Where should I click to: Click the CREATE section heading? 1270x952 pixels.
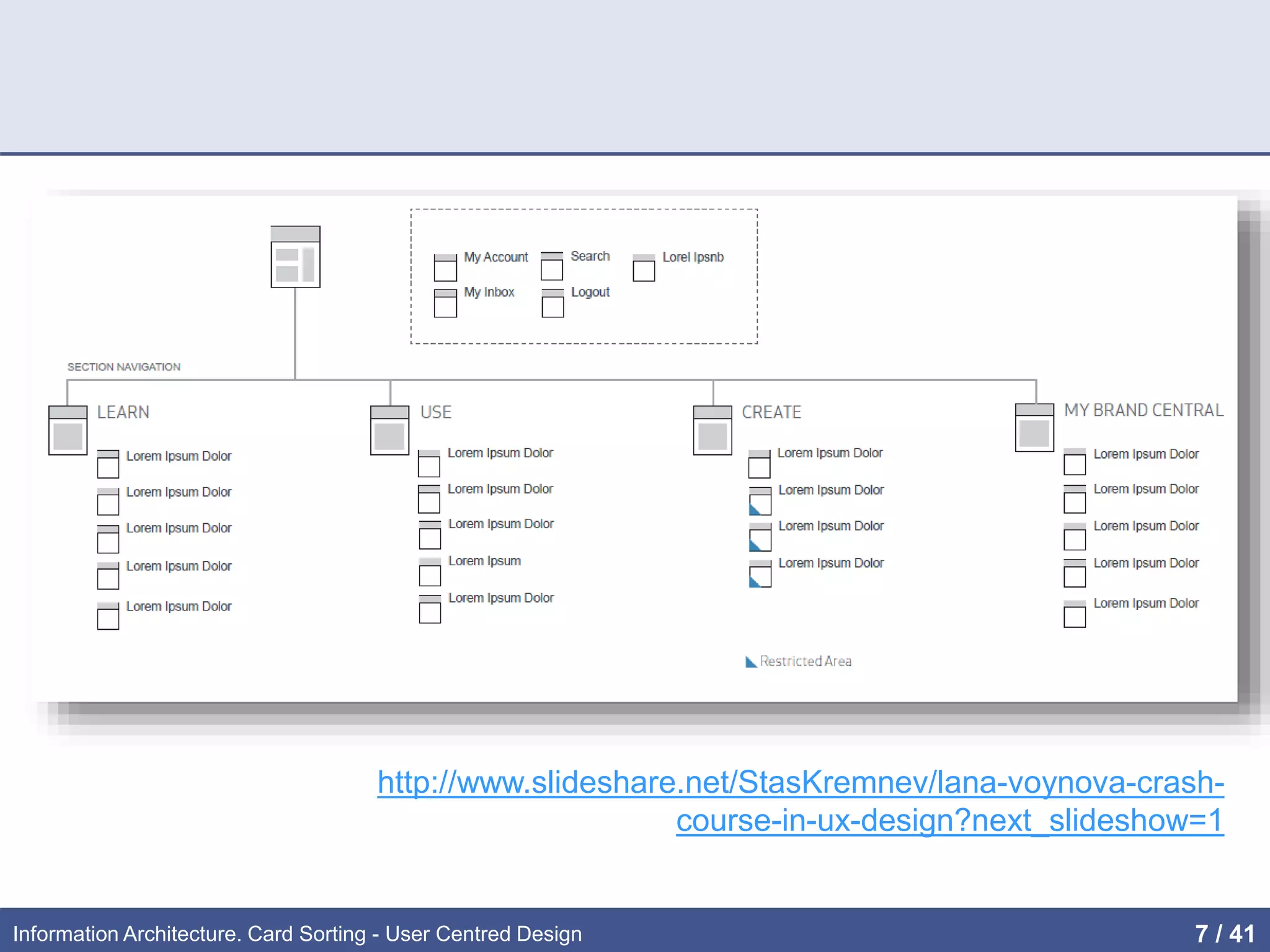(x=771, y=412)
